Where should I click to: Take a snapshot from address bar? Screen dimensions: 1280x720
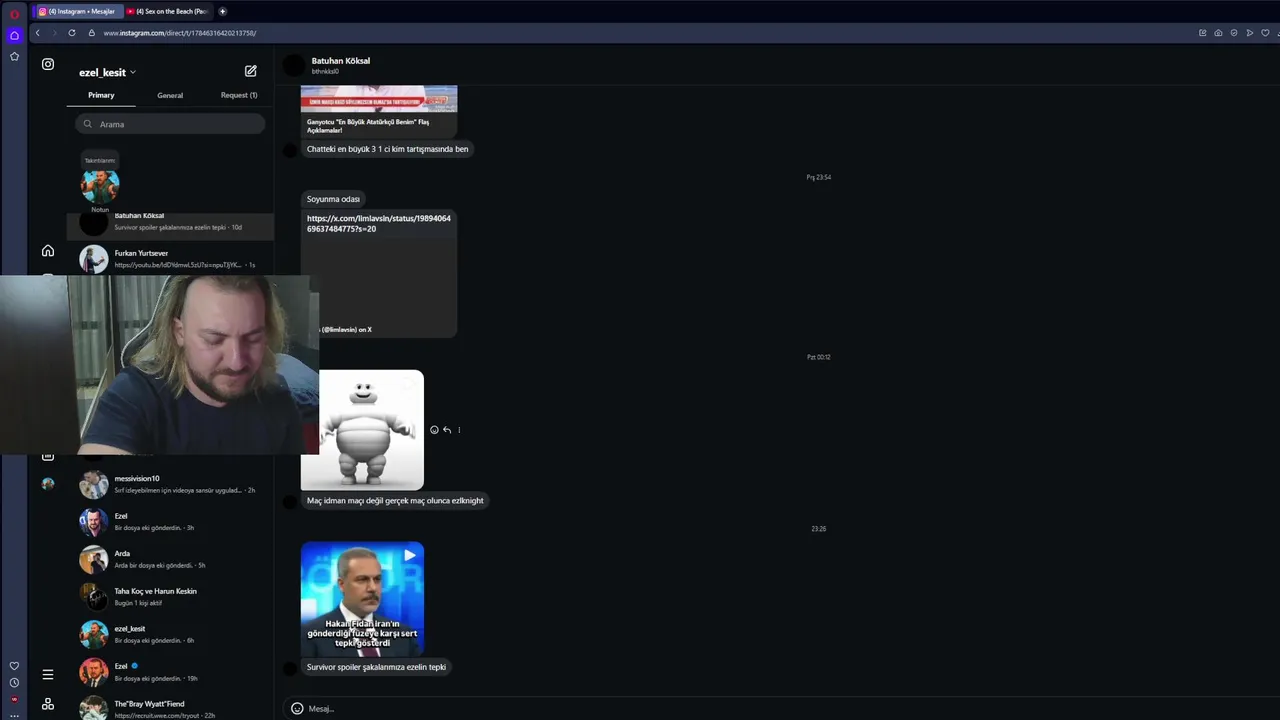click(1218, 33)
